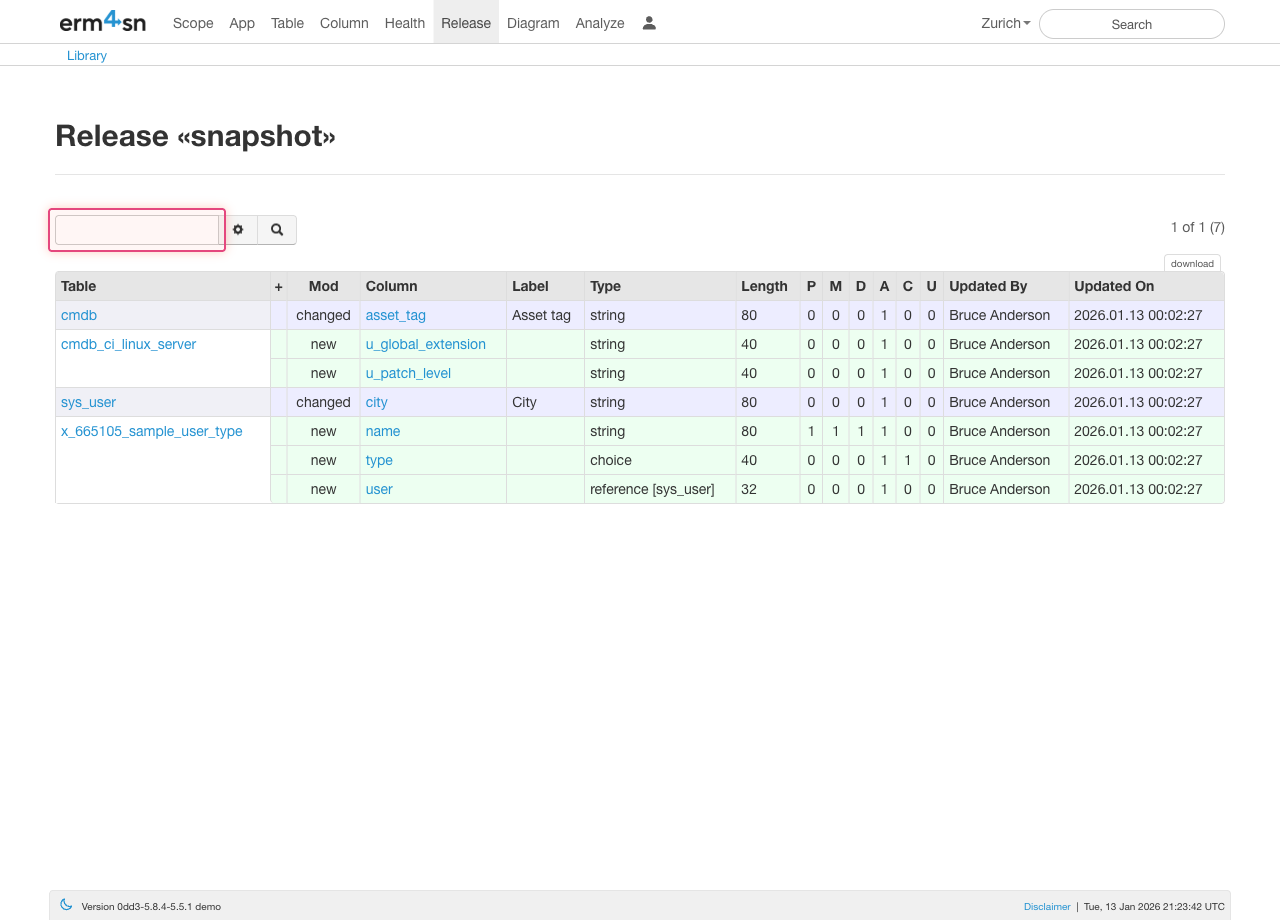Click the erm4sn logo

102,22
